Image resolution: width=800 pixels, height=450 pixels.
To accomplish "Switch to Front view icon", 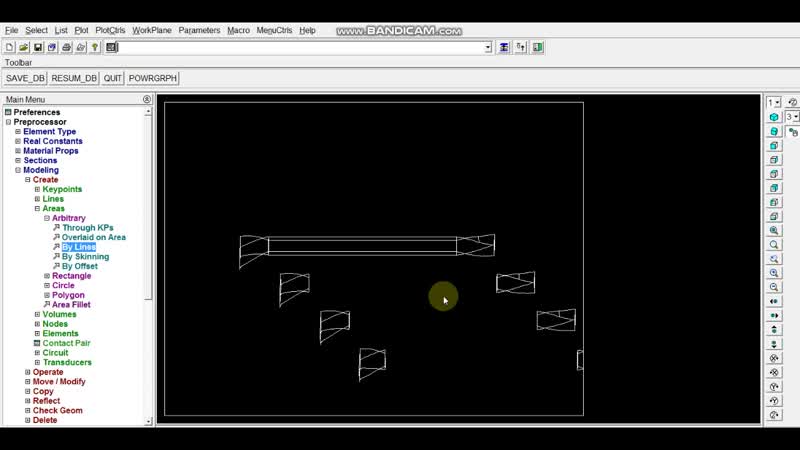I will tap(774, 146).
